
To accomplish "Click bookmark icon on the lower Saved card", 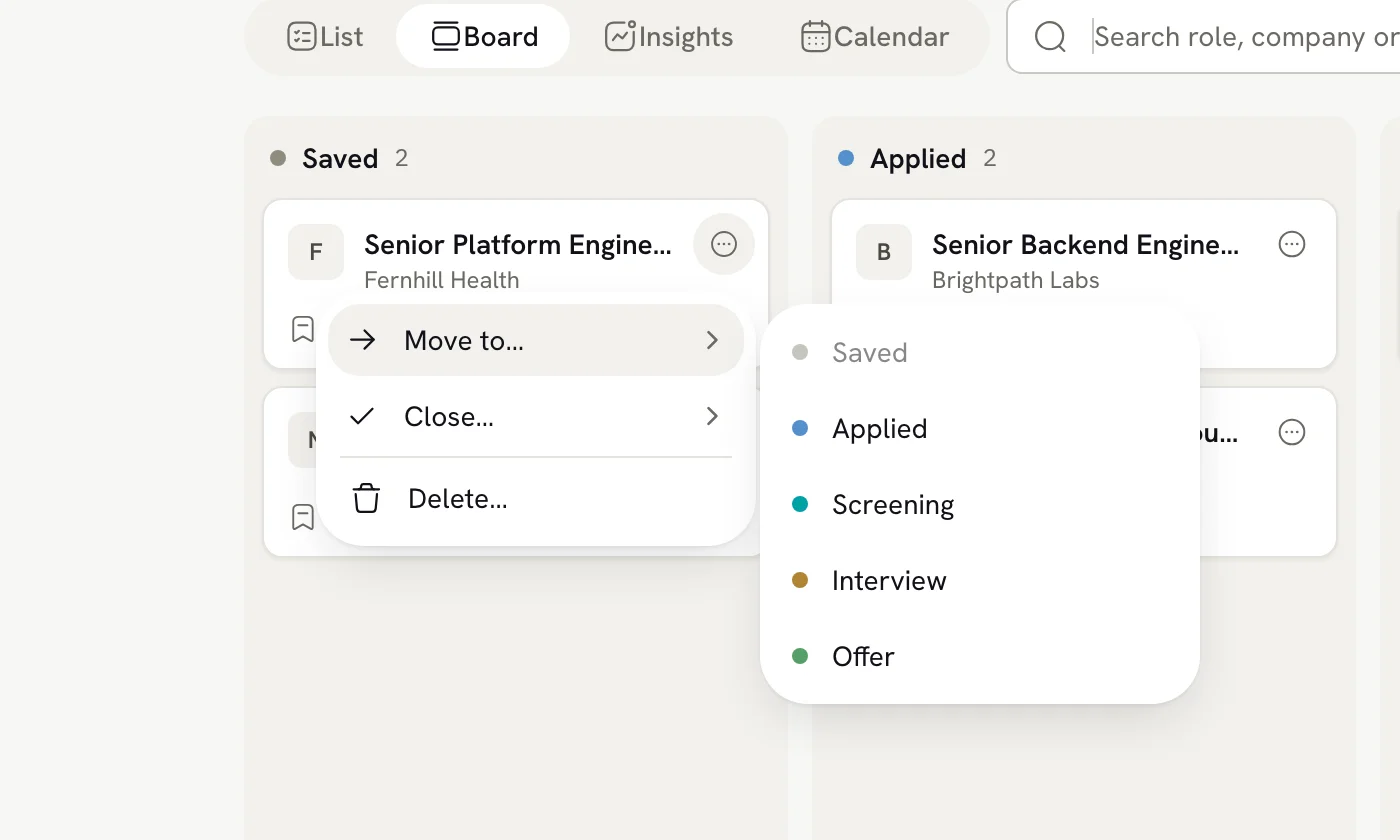I will [303, 517].
